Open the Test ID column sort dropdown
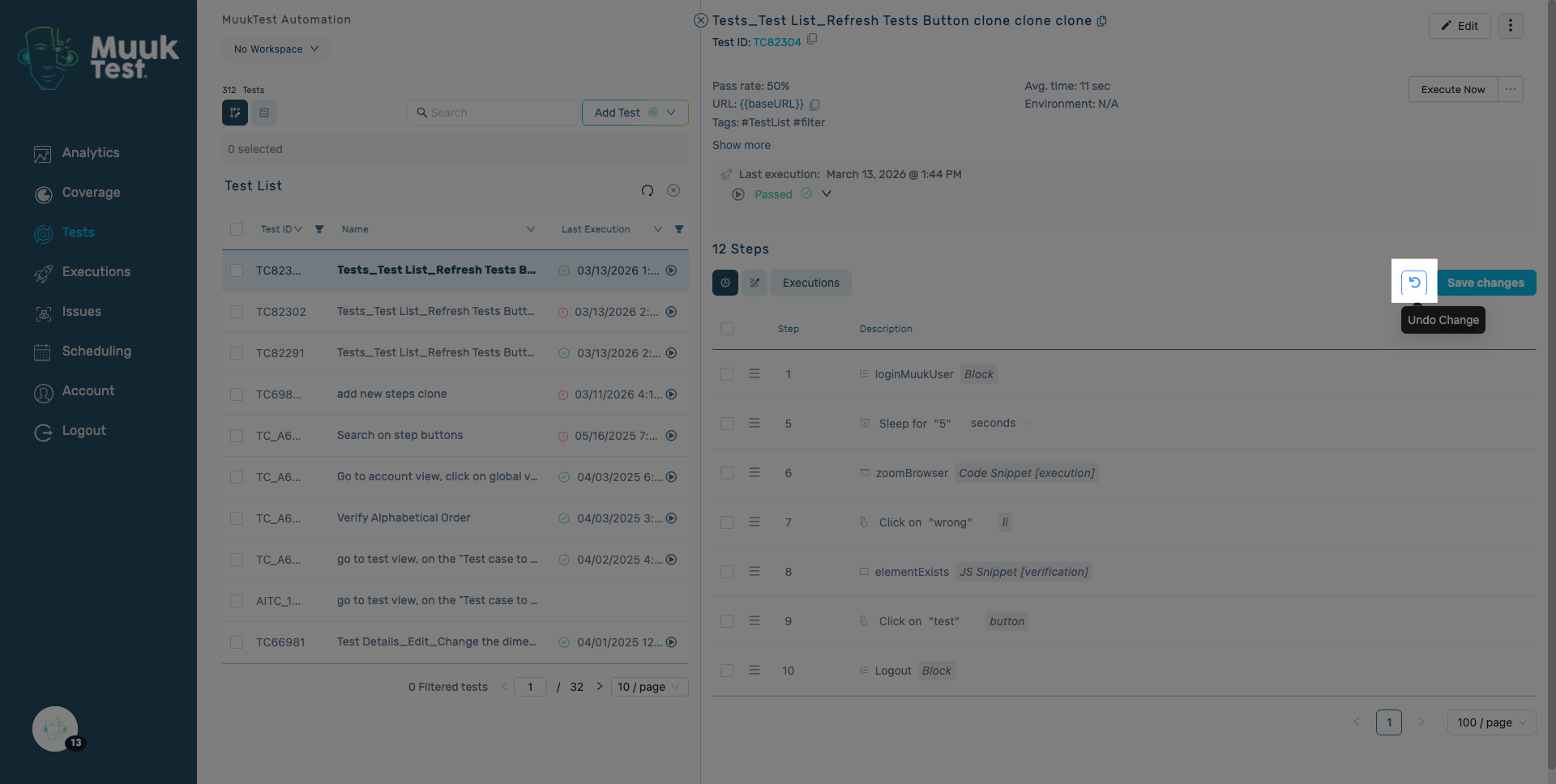This screenshot has width=1556, height=784. (x=298, y=229)
